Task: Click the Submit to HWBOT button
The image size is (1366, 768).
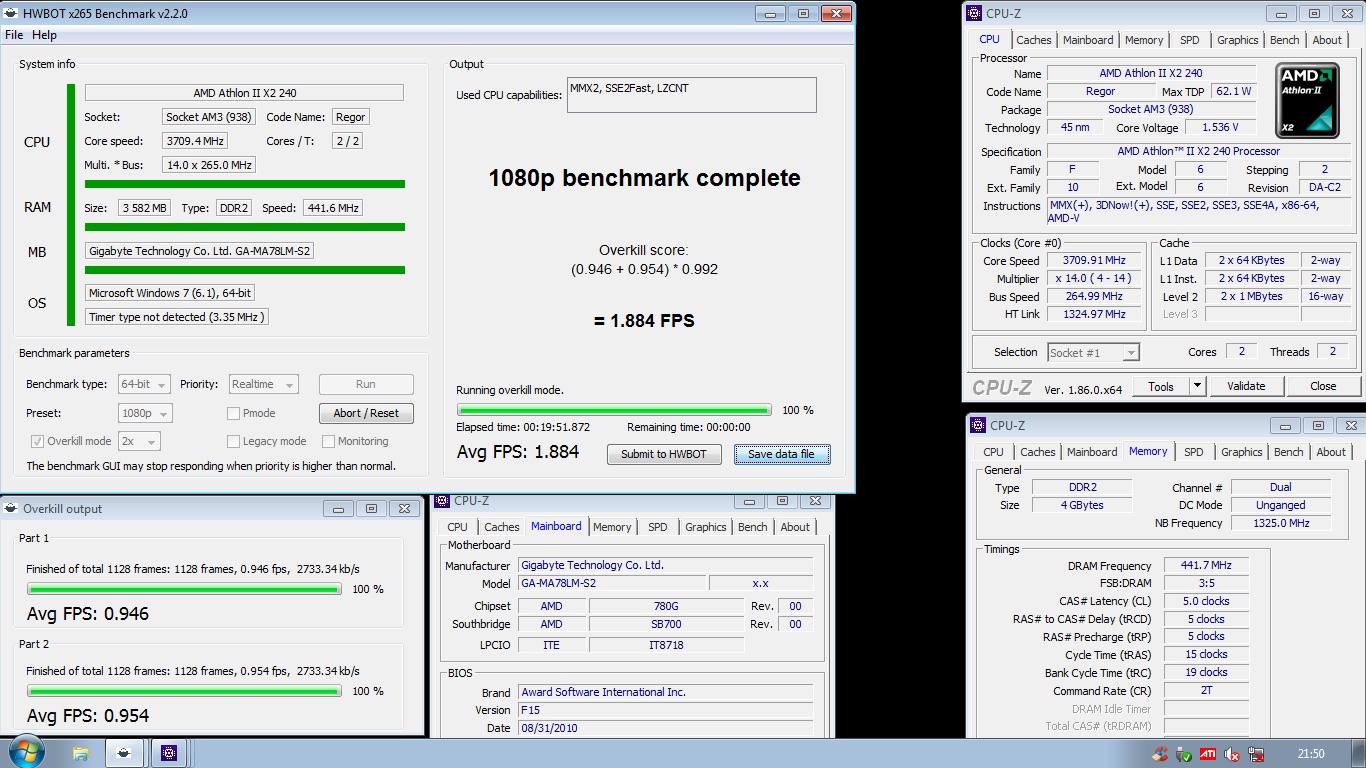Action: click(663, 454)
